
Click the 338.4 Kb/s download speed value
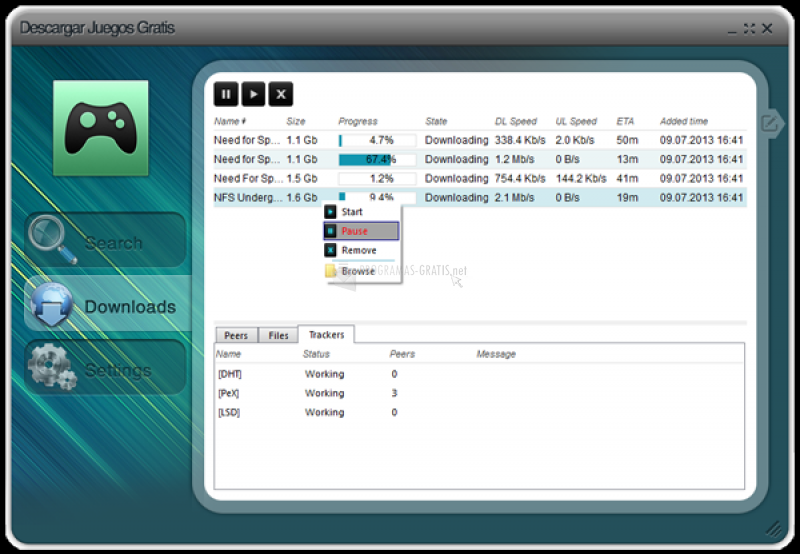point(520,140)
